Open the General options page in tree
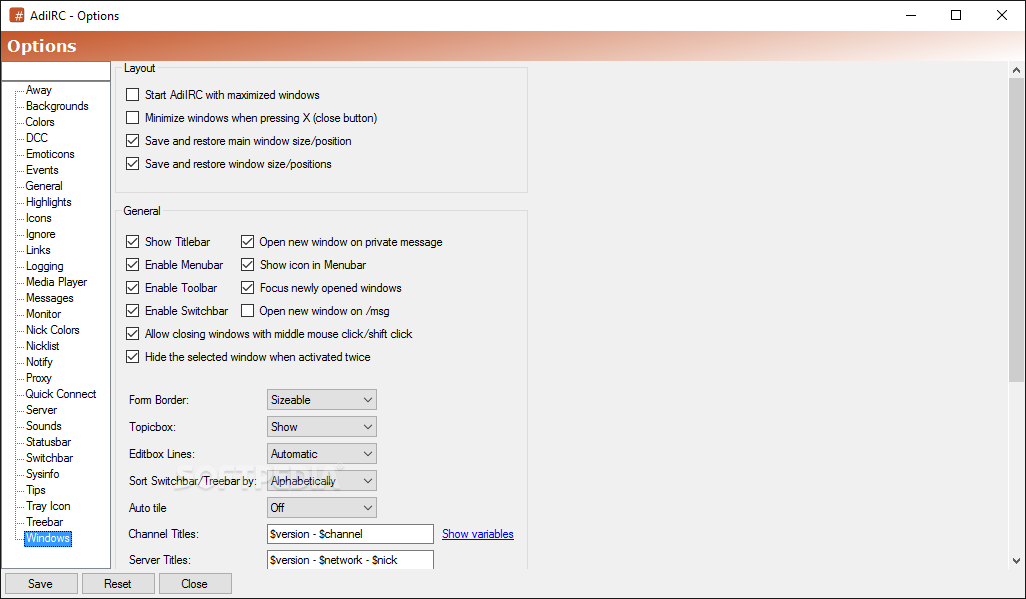The width and height of the screenshot is (1026, 599). [44, 186]
